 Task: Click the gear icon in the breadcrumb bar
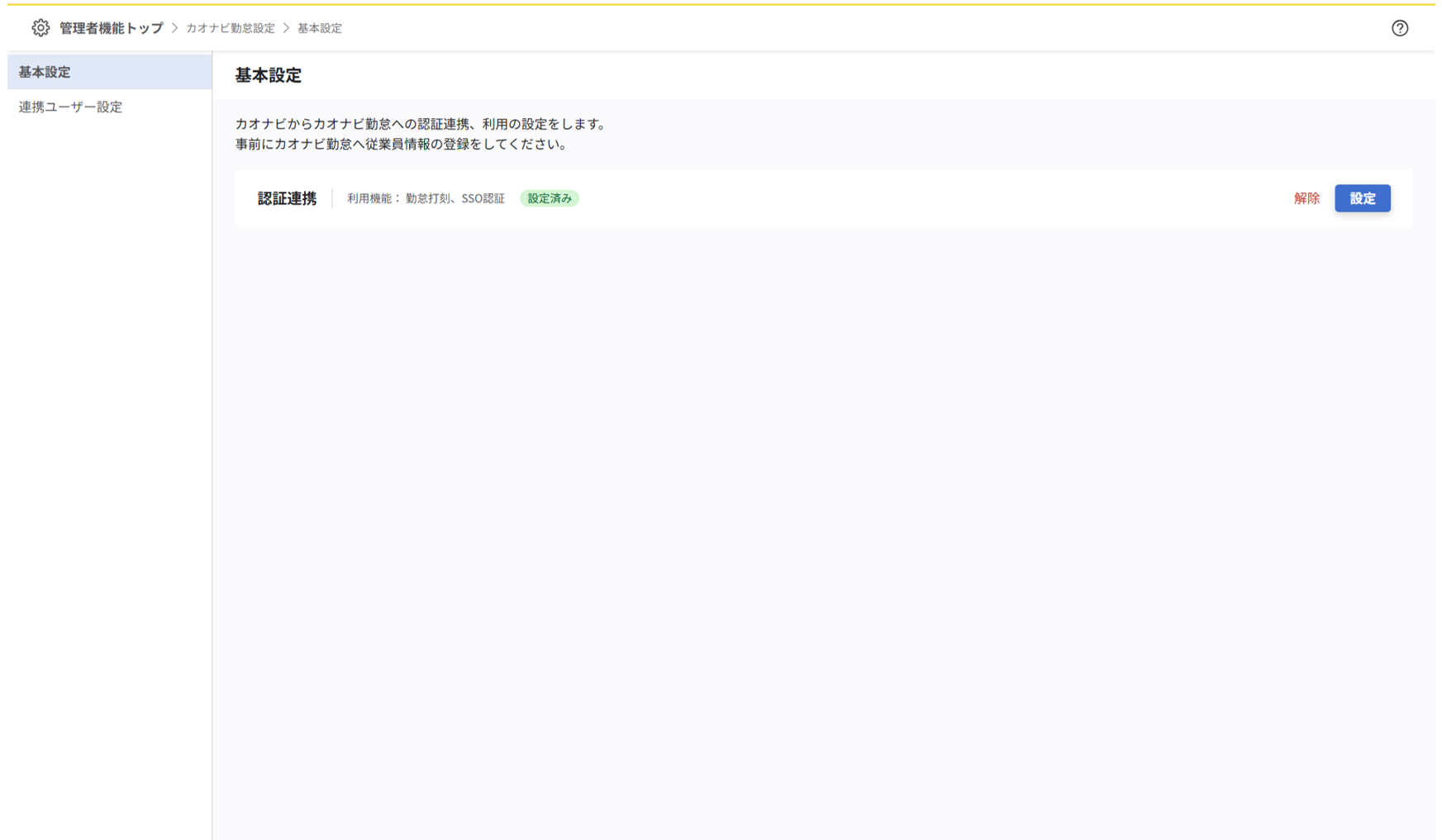(x=40, y=28)
